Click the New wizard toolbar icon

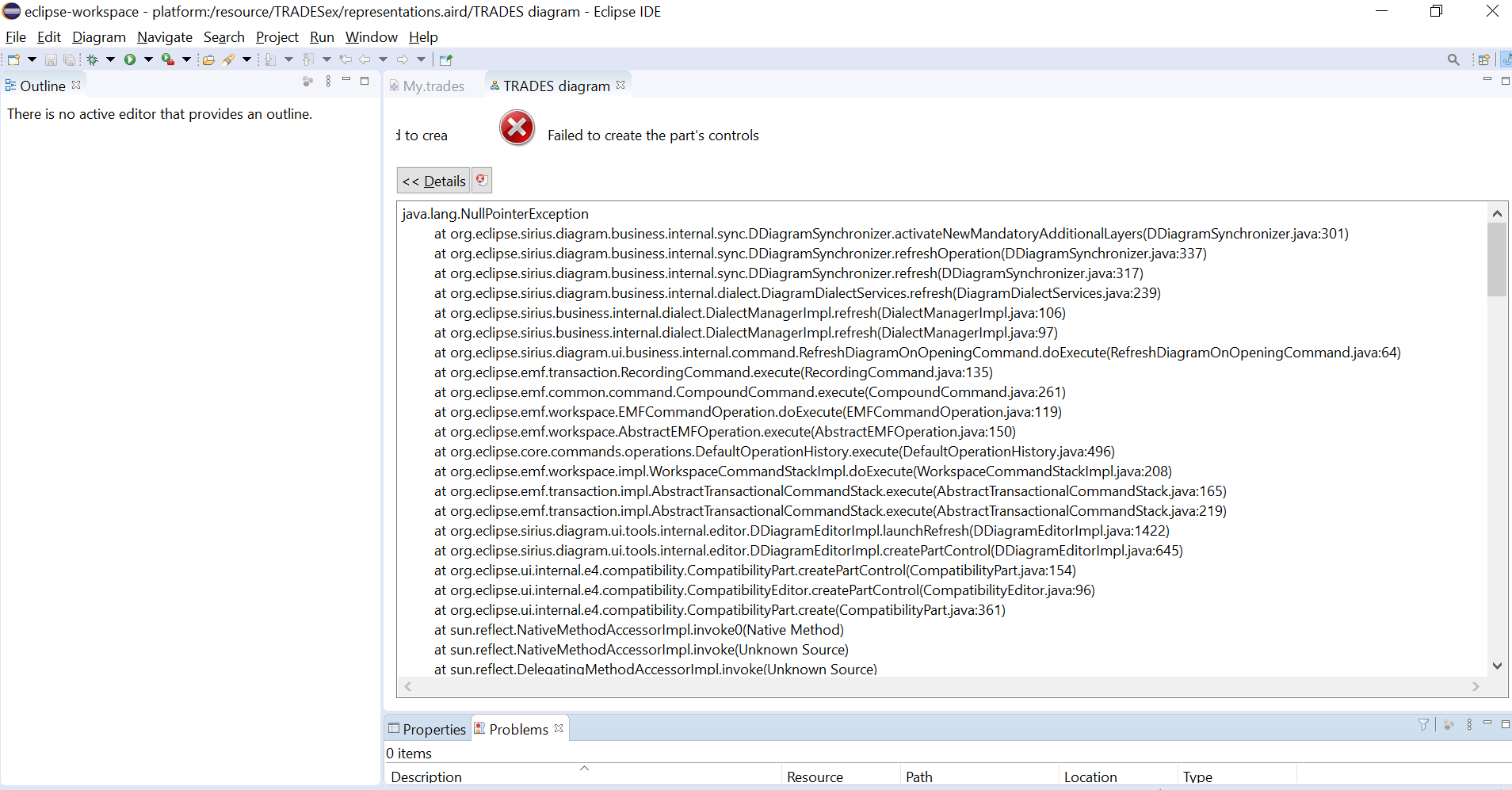point(13,59)
